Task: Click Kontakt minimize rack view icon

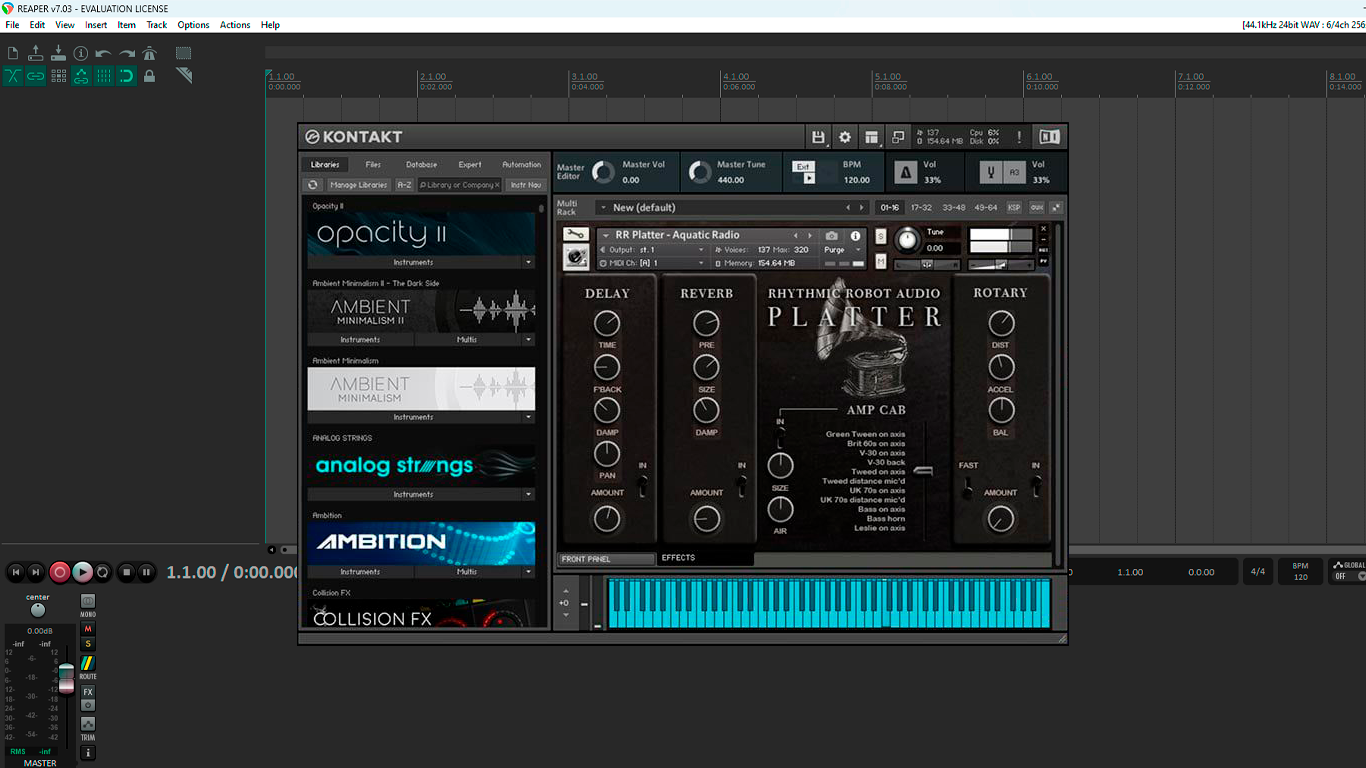Action: coord(898,137)
